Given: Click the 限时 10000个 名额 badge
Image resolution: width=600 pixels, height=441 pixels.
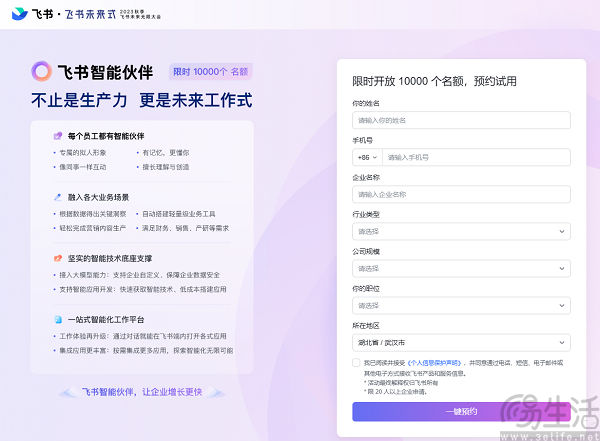Looking at the screenshot, I should point(210,72).
